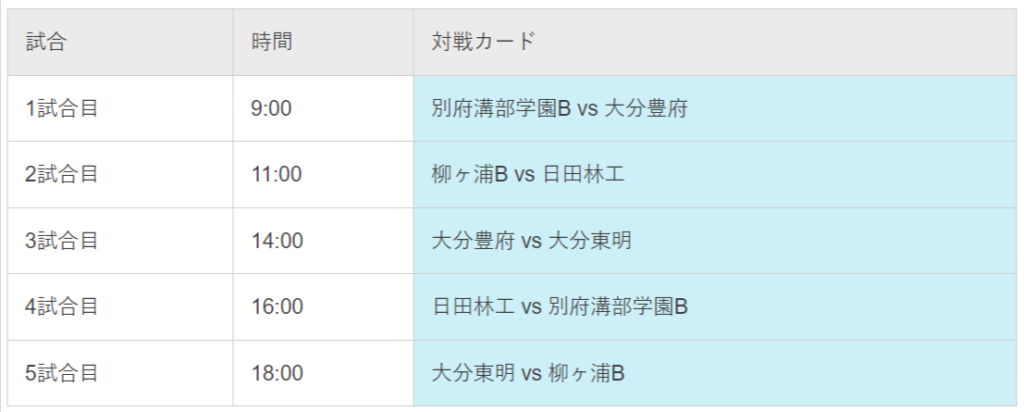Select the 1試合目 row label
Image resolution: width=1024 pixels, height=412 pixels.
tap(61, 108)
